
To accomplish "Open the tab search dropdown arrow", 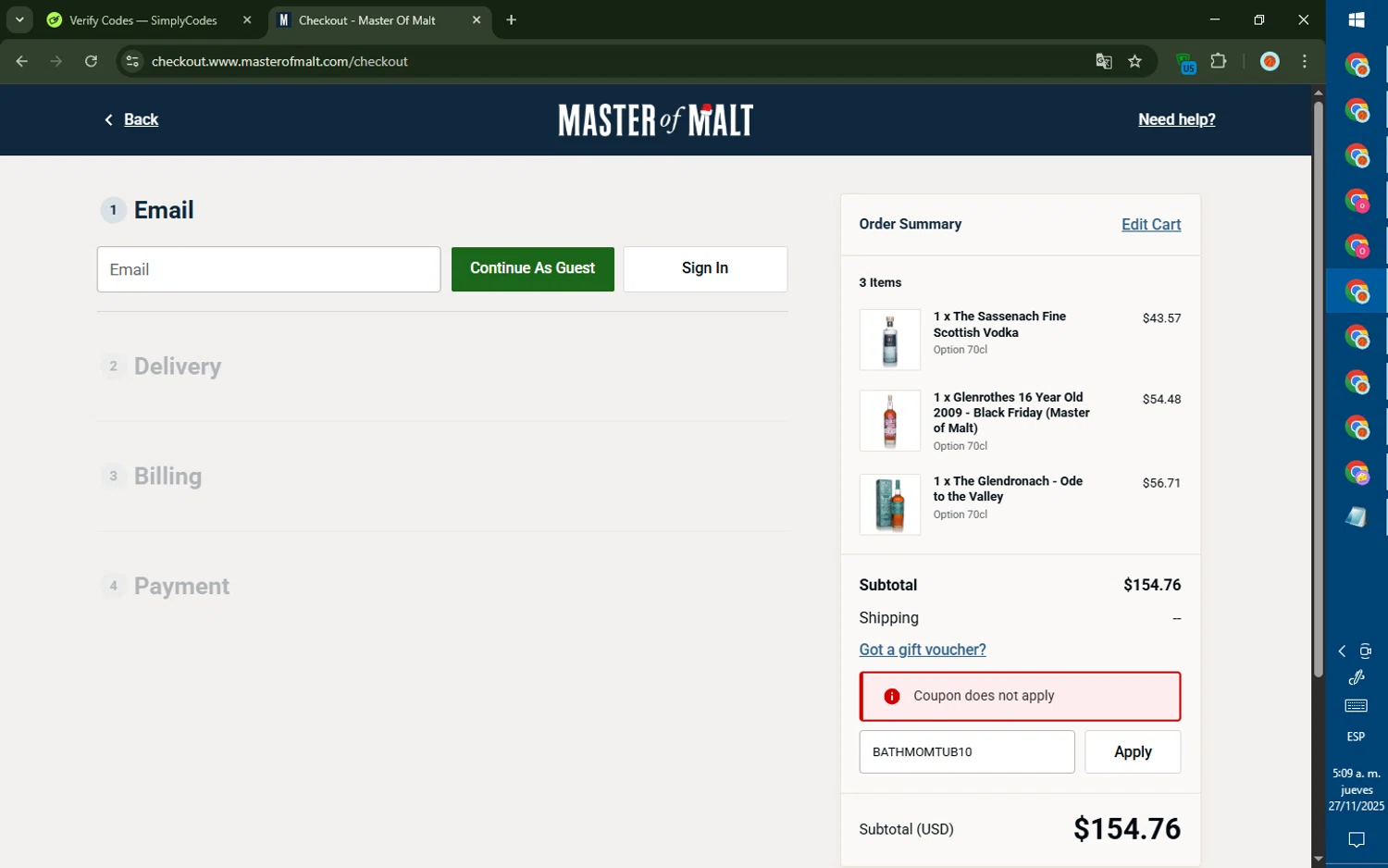I will (19, 19).
